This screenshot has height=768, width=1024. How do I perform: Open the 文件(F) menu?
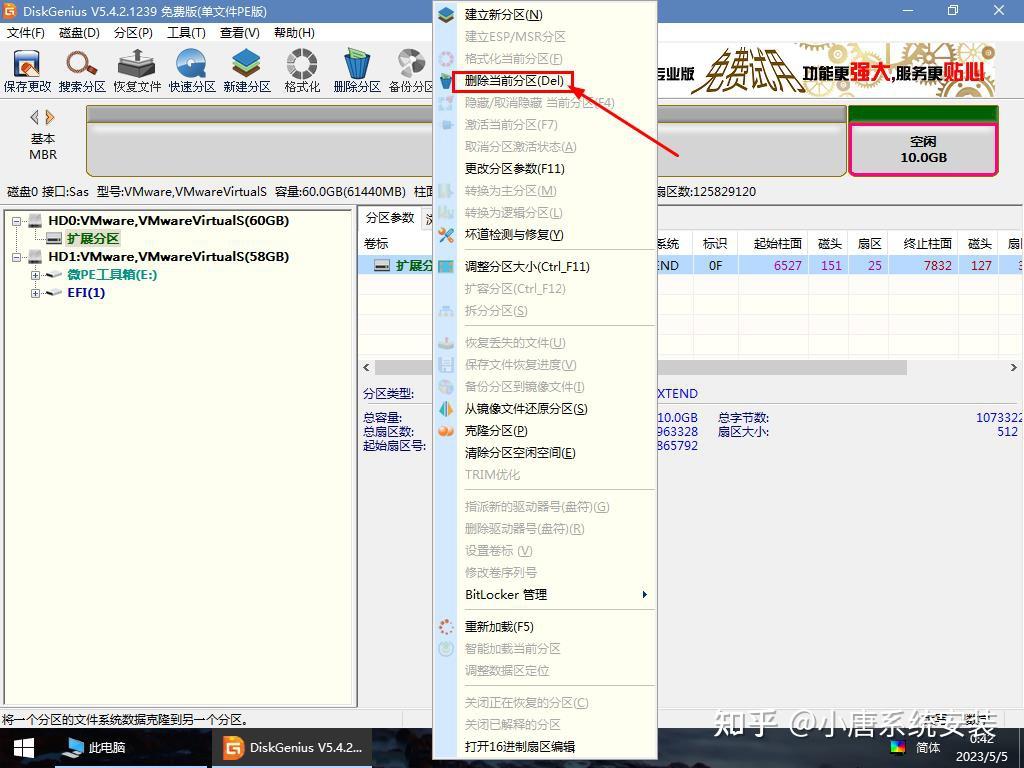coord(25,33)
